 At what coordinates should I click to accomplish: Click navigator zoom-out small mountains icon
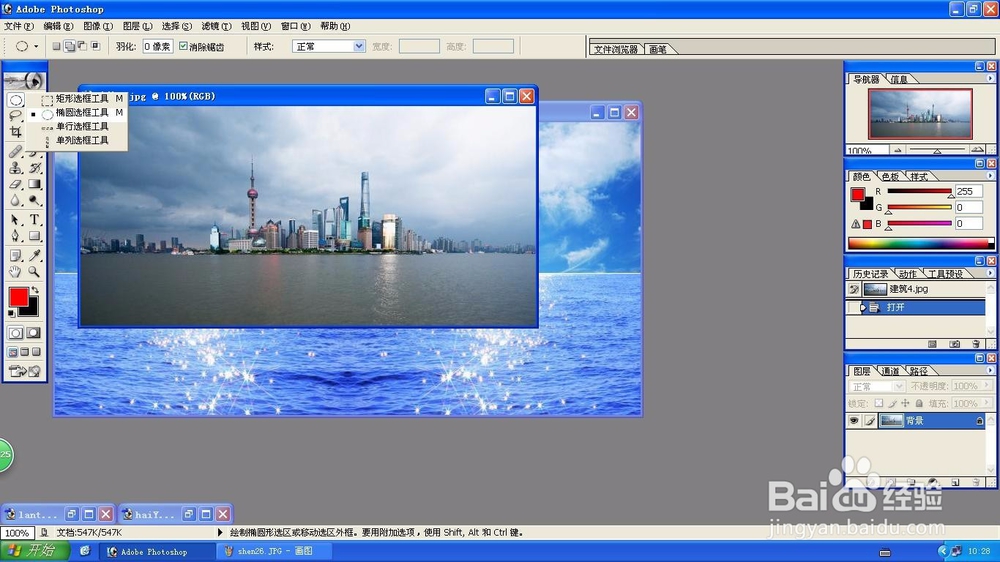pyautogui.click(x=897, y=151)
